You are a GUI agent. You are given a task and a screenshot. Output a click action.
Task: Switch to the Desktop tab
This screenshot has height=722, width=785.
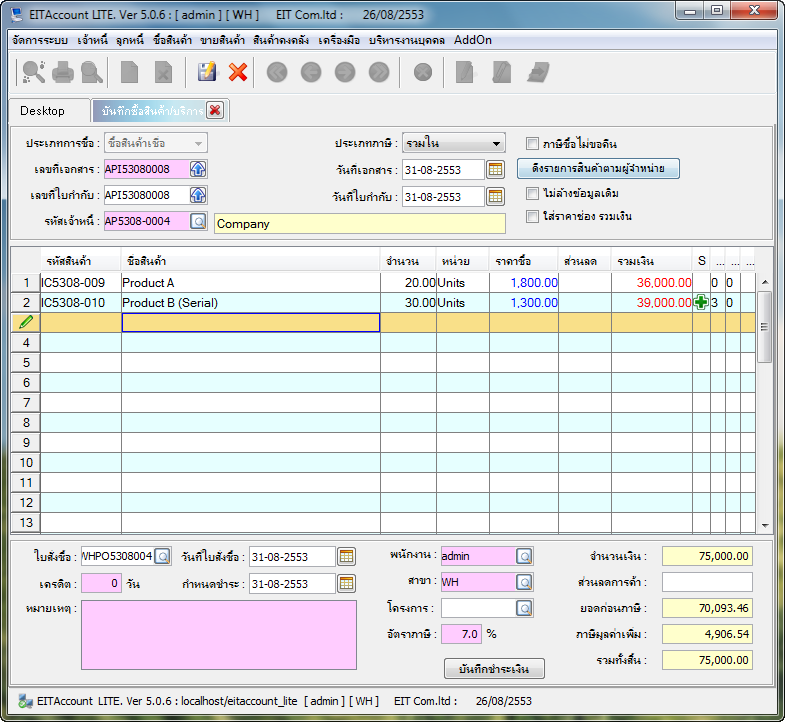pyautogui.click(x=42, y=110)
